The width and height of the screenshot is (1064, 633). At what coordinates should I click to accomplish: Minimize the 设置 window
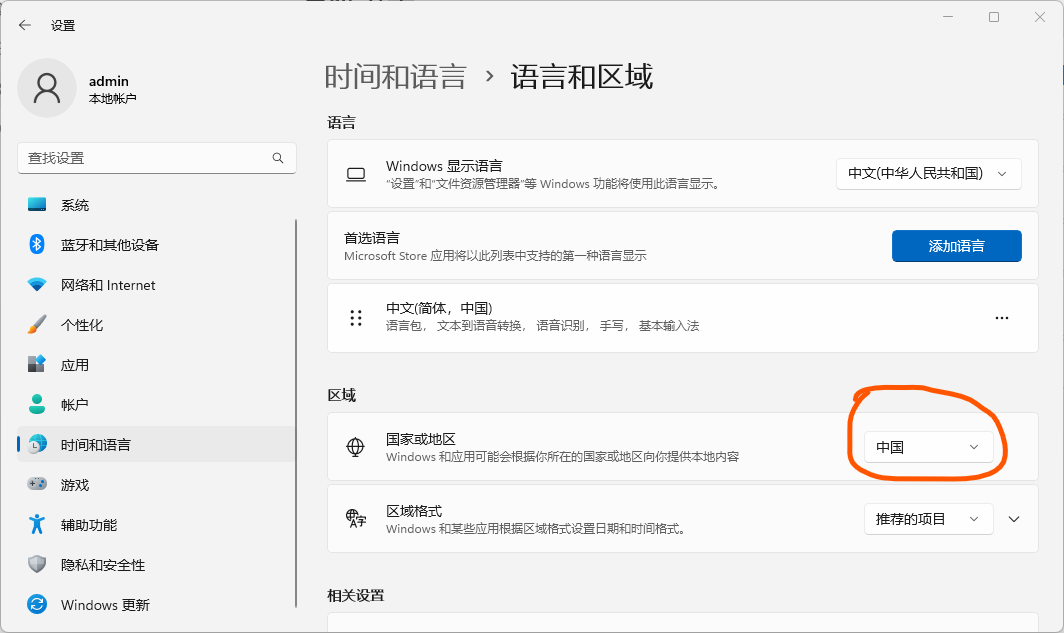click(948, 17)
